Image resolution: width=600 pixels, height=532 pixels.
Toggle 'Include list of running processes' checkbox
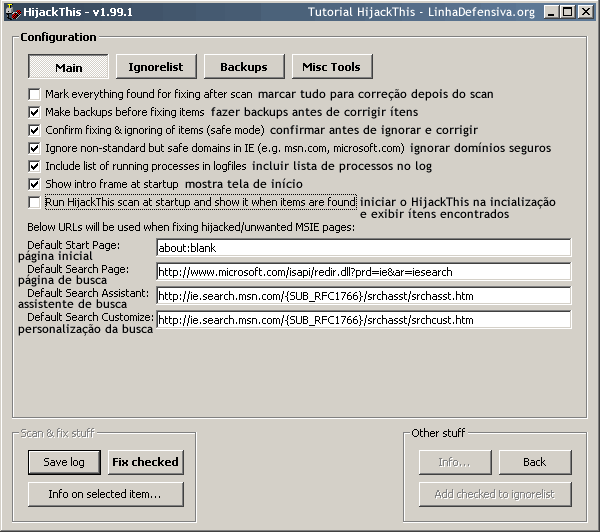click(35, 166)
